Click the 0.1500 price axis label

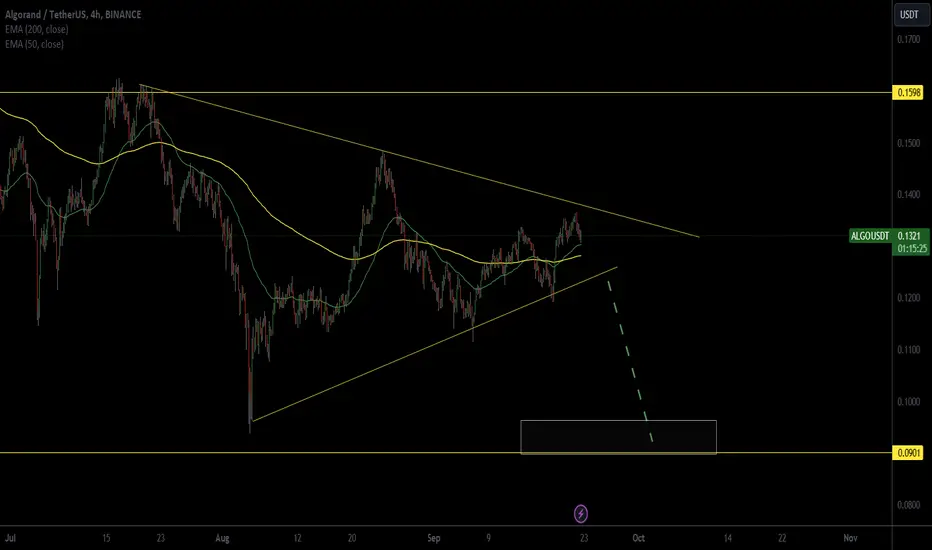click(x=909, y=143)
